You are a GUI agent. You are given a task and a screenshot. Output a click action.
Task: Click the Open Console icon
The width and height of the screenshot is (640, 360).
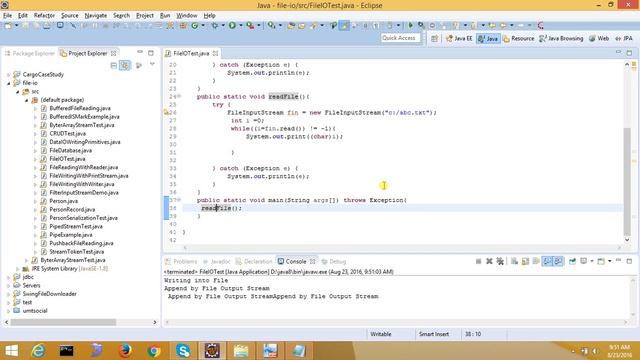coord(602,261)
